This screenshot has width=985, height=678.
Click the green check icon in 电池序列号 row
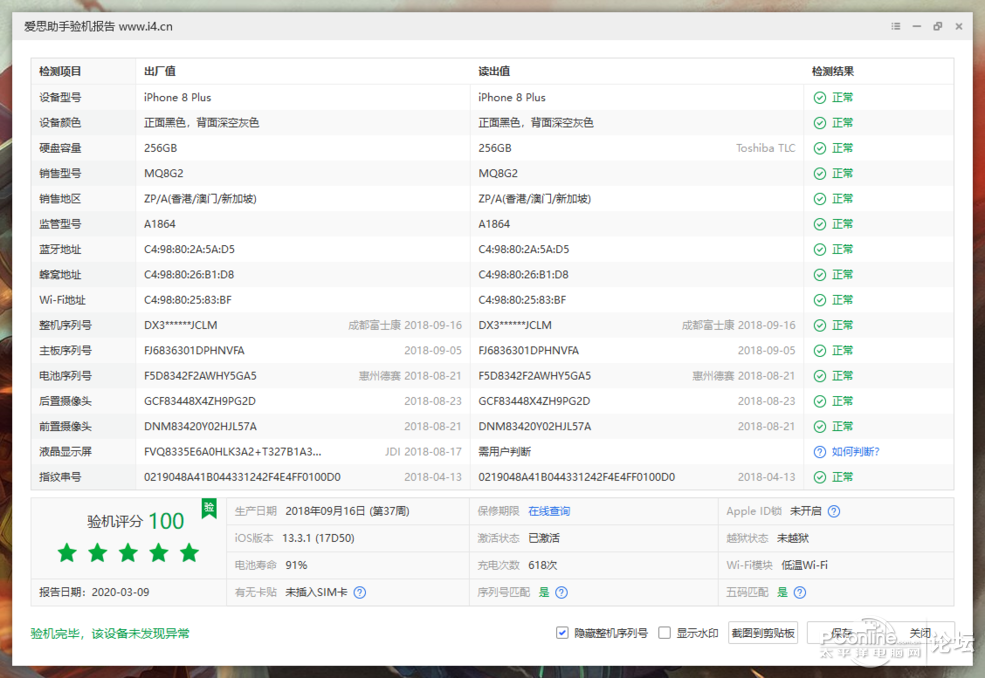(820, 376)
